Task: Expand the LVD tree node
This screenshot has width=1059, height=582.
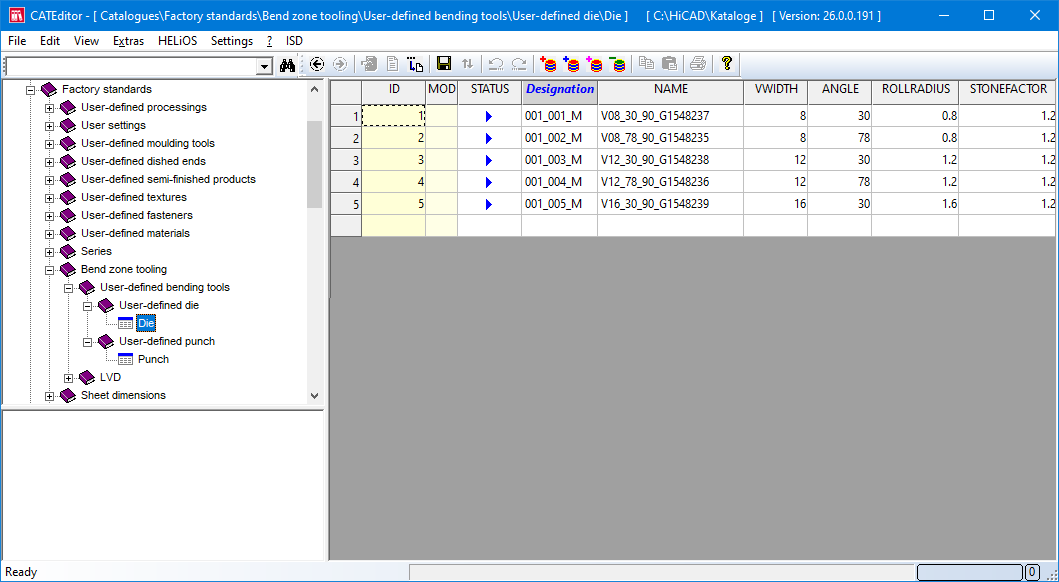Action: 68,378
